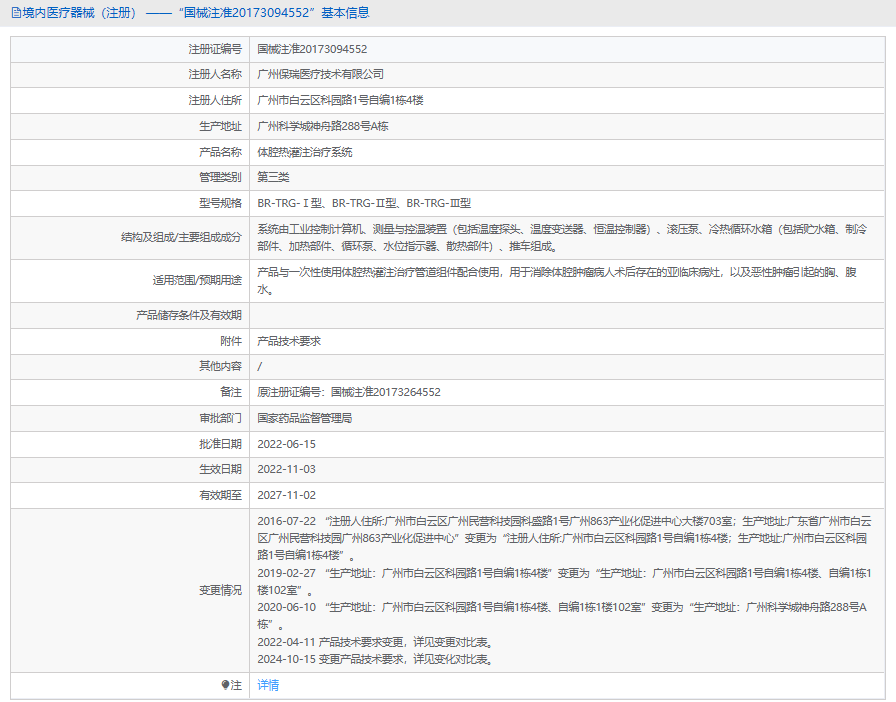896x702 pixels.
Task: Click the 2020-06-10 change record entry
Action: [x=562, y=616]
